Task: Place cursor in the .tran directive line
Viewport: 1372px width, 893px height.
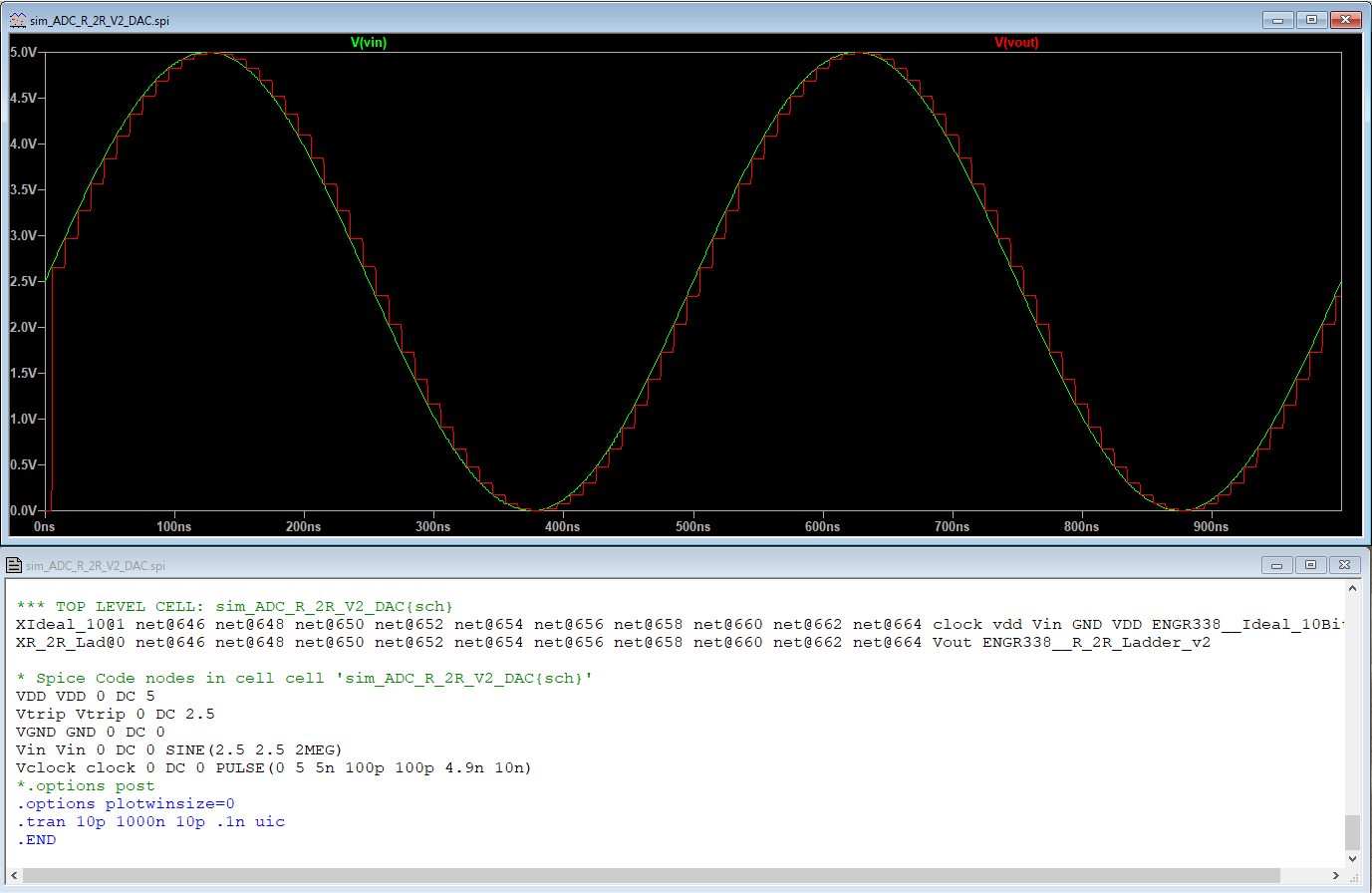Action: 150,822
